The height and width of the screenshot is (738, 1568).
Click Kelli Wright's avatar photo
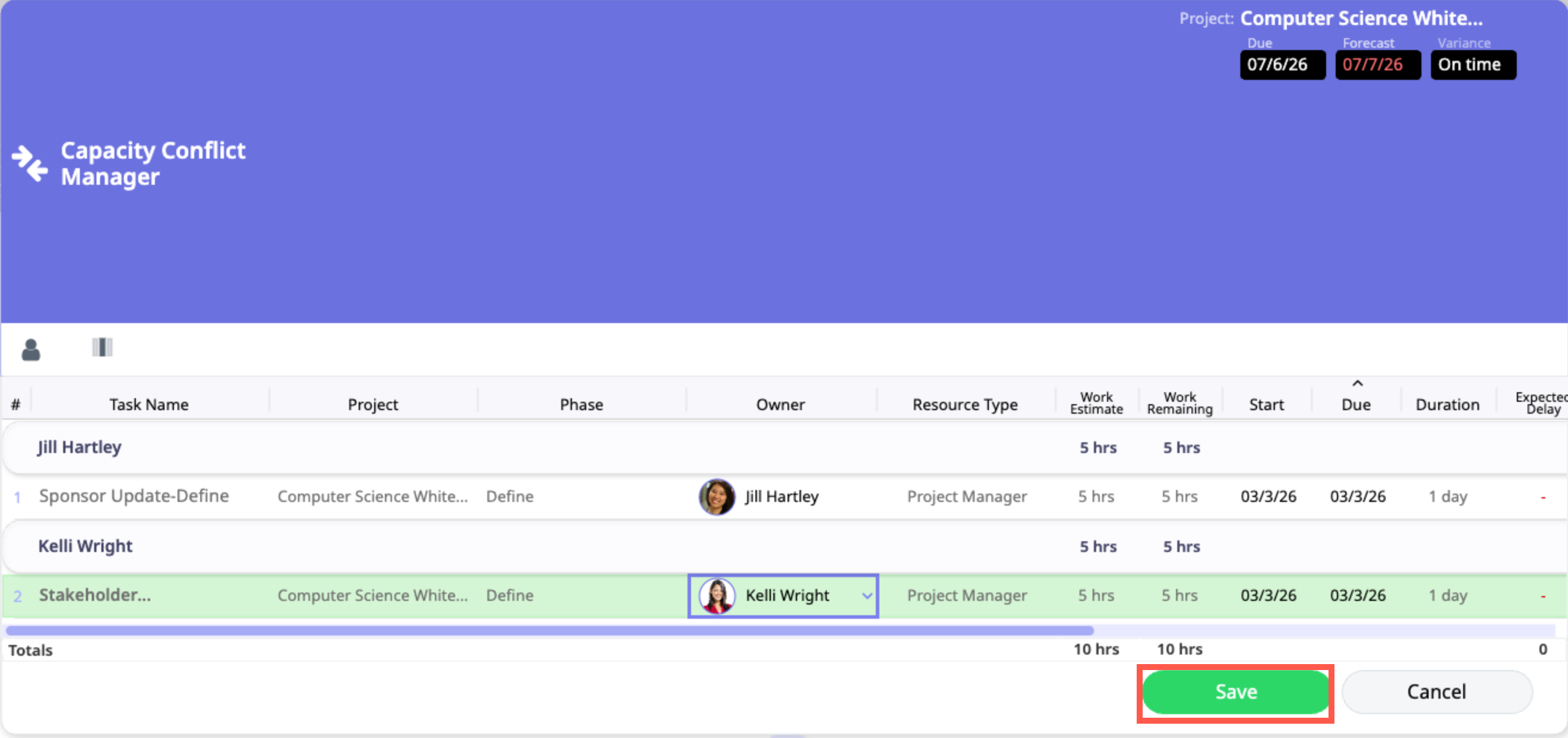(717, 596)
